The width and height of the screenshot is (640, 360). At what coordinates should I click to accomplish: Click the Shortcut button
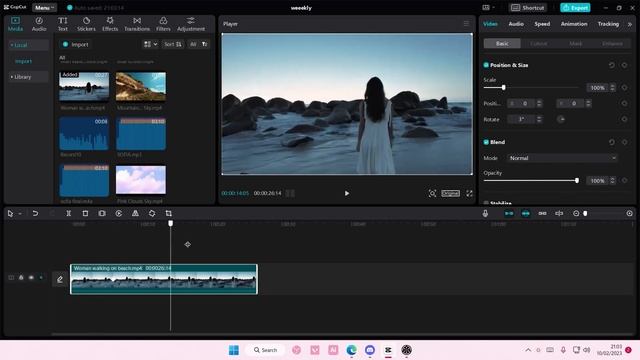(528, 7)
